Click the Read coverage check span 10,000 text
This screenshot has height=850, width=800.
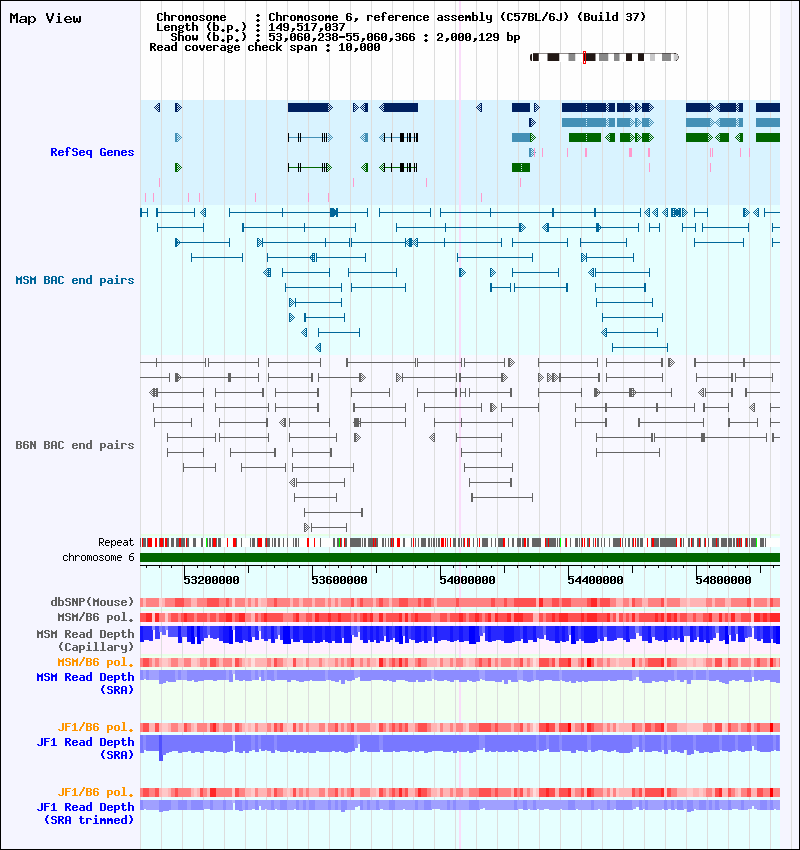[264, 47]
